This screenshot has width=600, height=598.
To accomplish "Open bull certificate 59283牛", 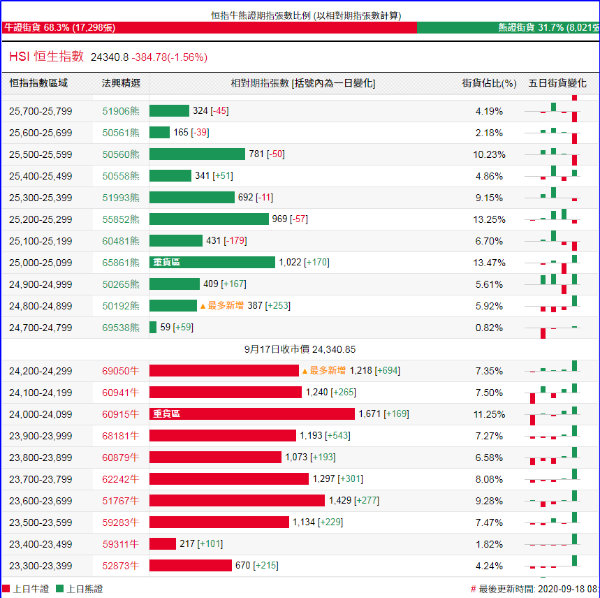I will click(x=120, y=523).
